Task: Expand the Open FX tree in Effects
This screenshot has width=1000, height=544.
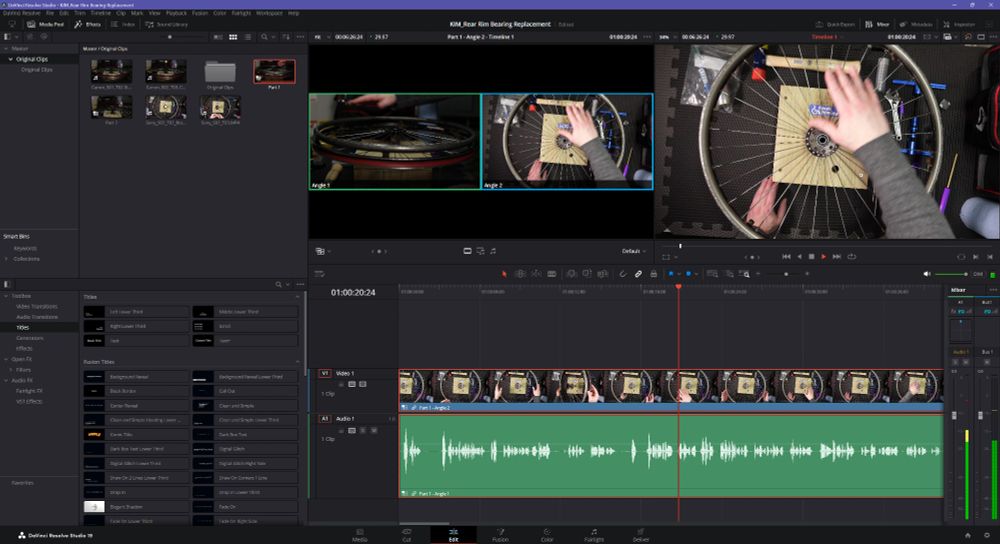Action: coord(8,358)
